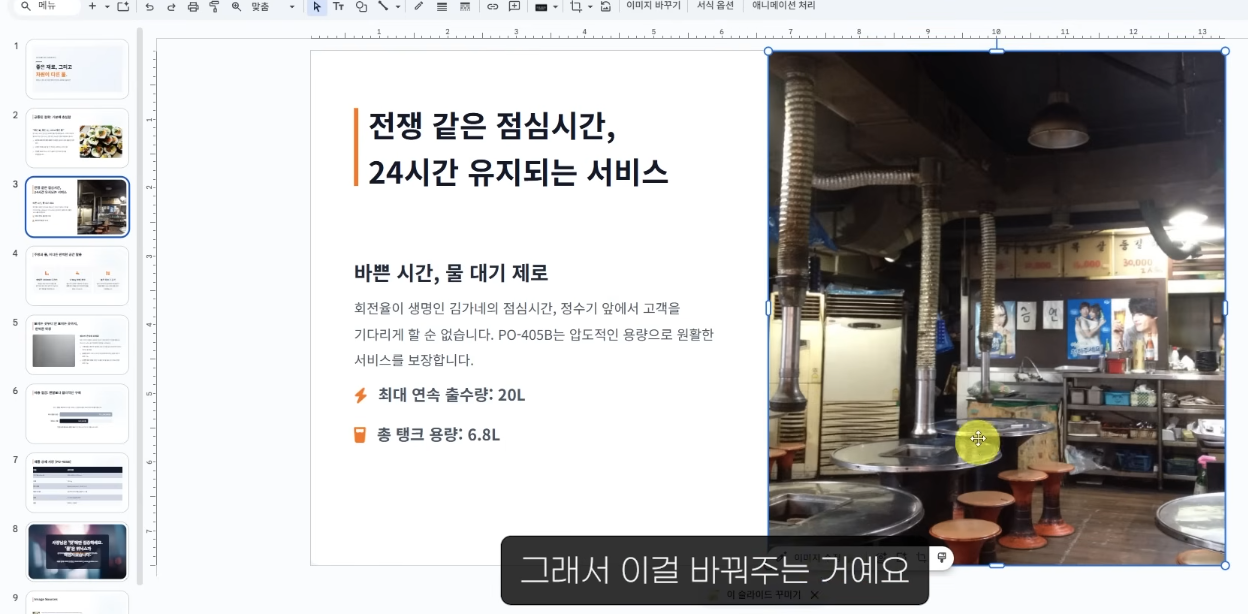The height and width of the screenshot is (614, 1248).
Task: Select the line tool
Action: click(383, 6)
